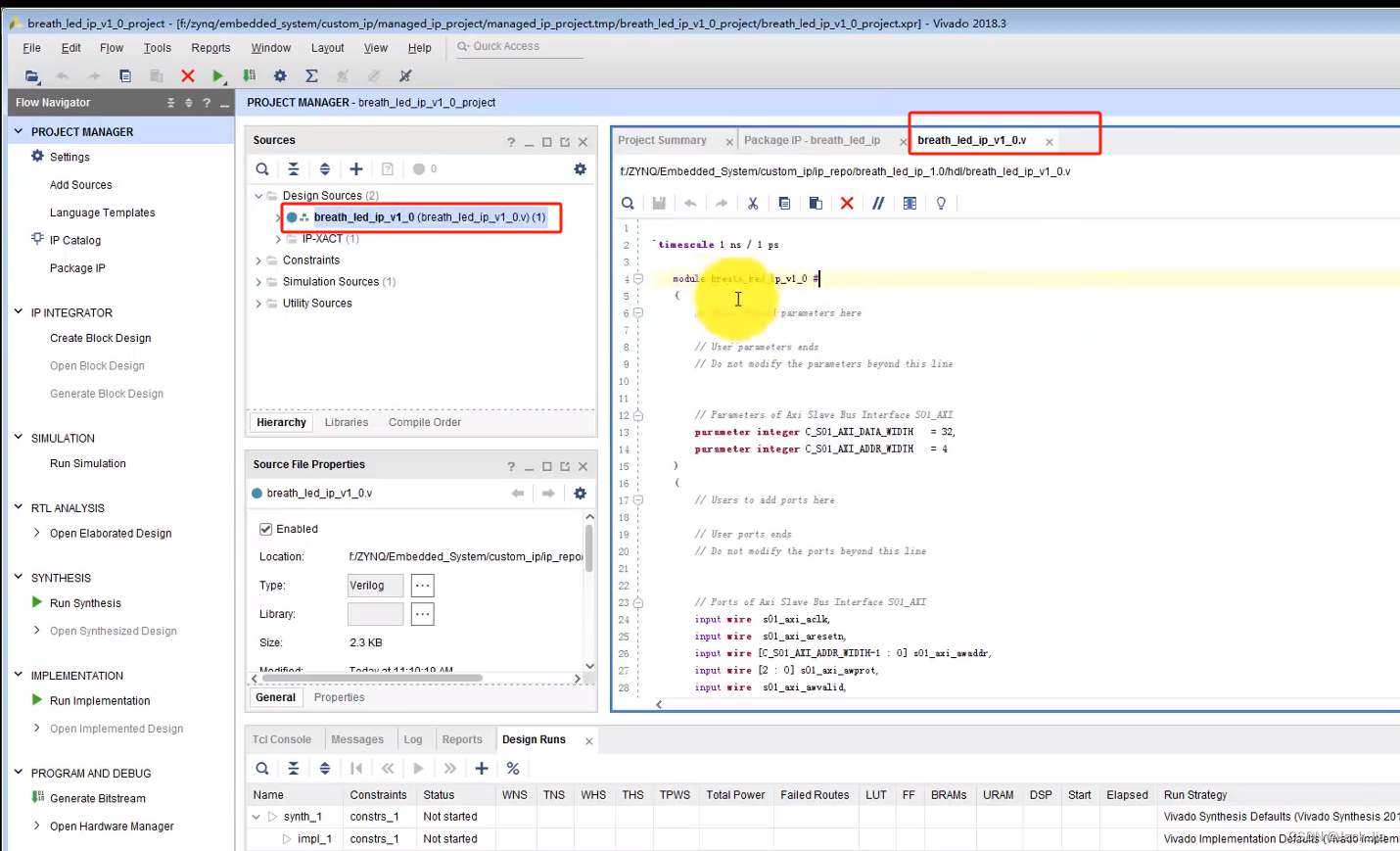Image resolution: width=1400 pixels, height=851 pixels.
Task: Click Run Implementation in Flow Navigator
Action: point(100,701)
